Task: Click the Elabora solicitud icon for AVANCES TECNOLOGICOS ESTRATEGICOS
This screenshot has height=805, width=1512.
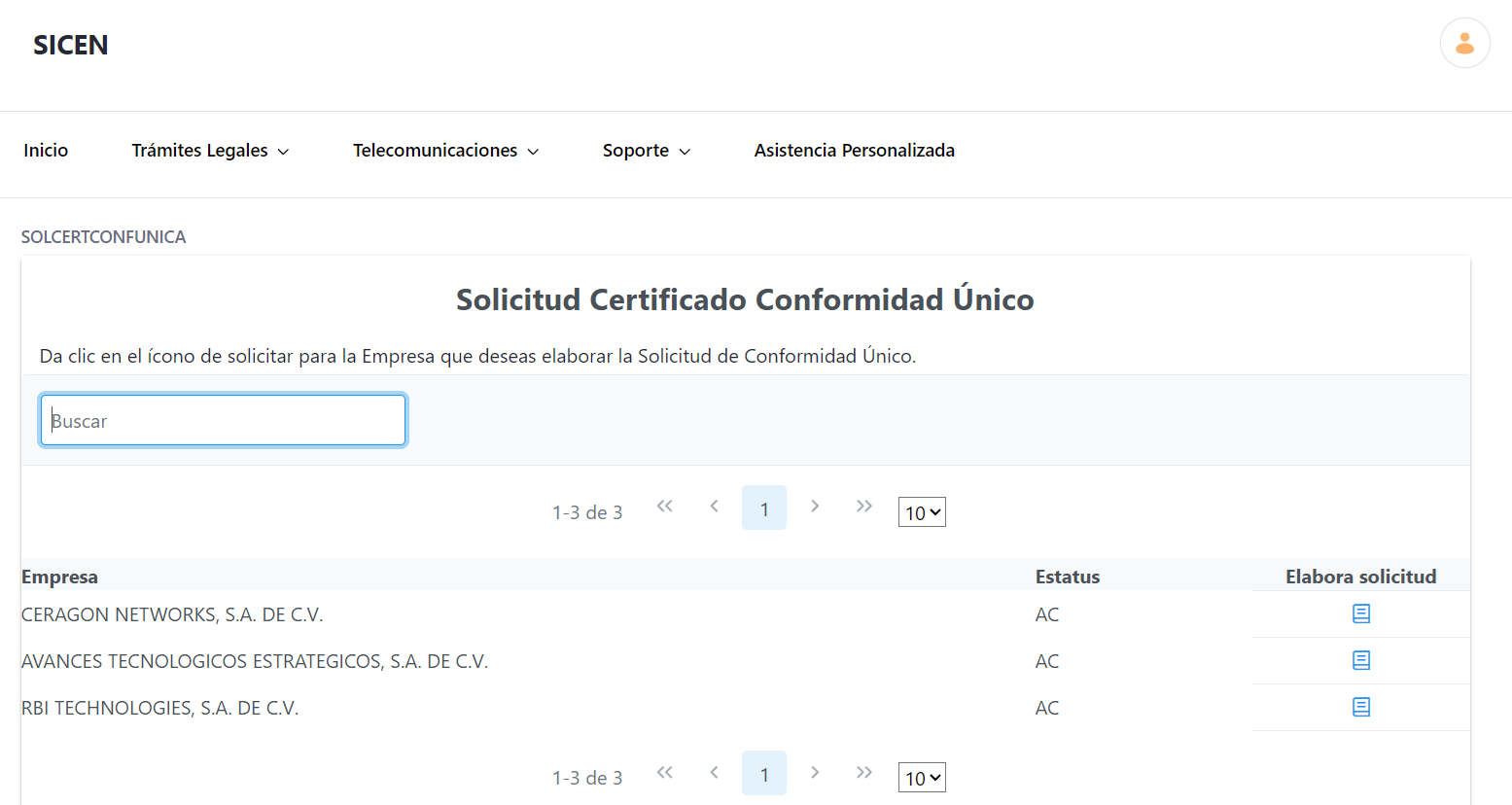Action: (1361, 660)
